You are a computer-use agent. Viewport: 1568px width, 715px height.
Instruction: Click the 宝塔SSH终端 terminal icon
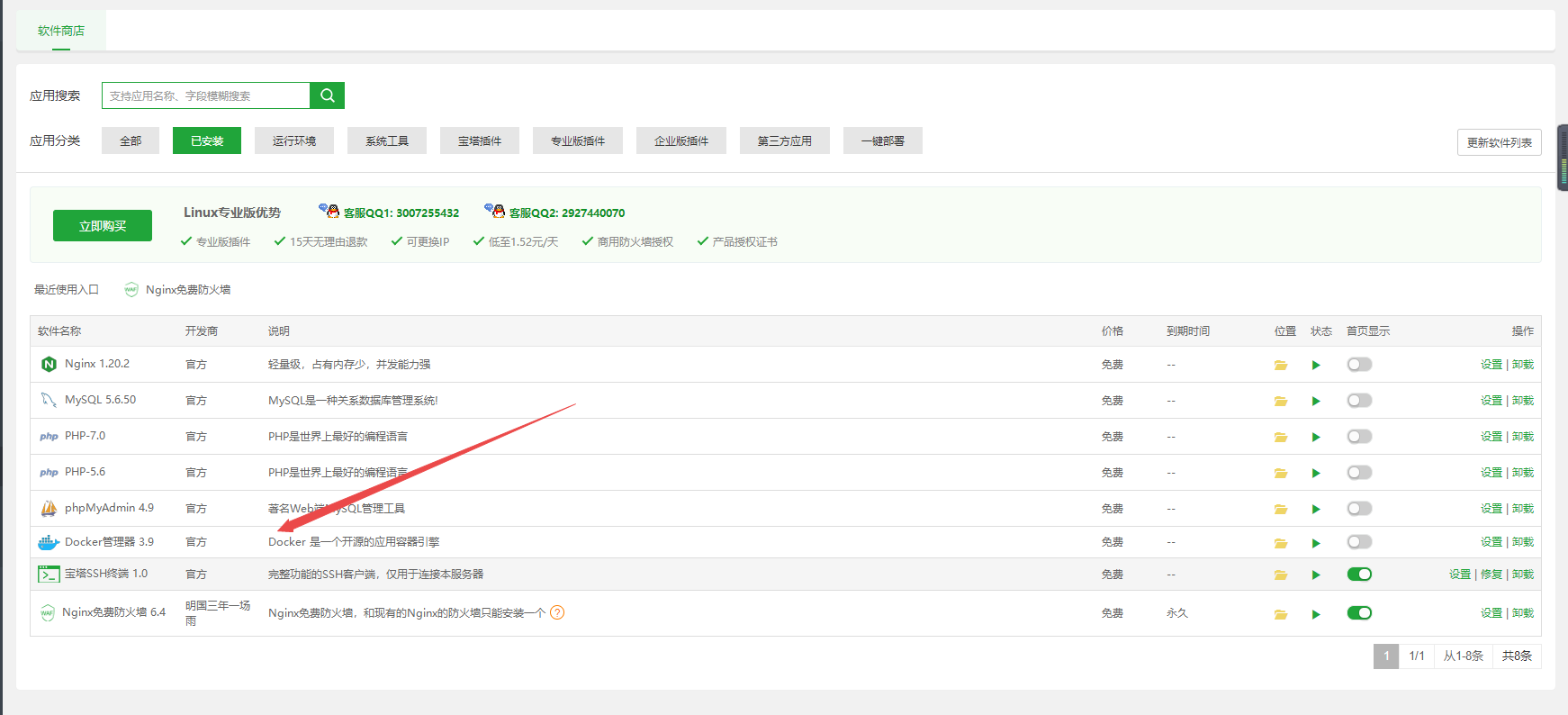tap(49, 574)
